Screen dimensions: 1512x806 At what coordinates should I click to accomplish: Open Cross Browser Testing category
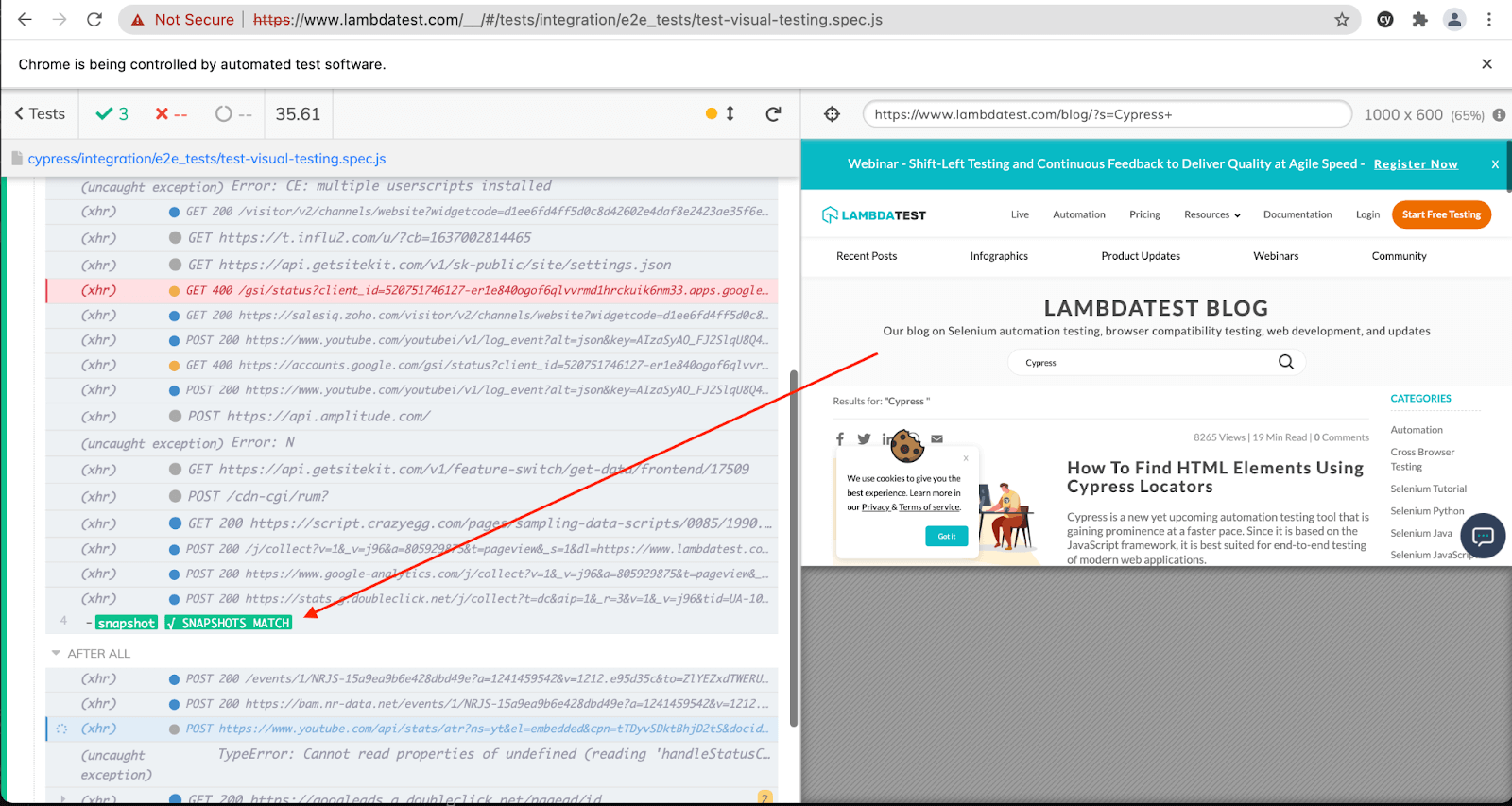tap(1422, 459)
